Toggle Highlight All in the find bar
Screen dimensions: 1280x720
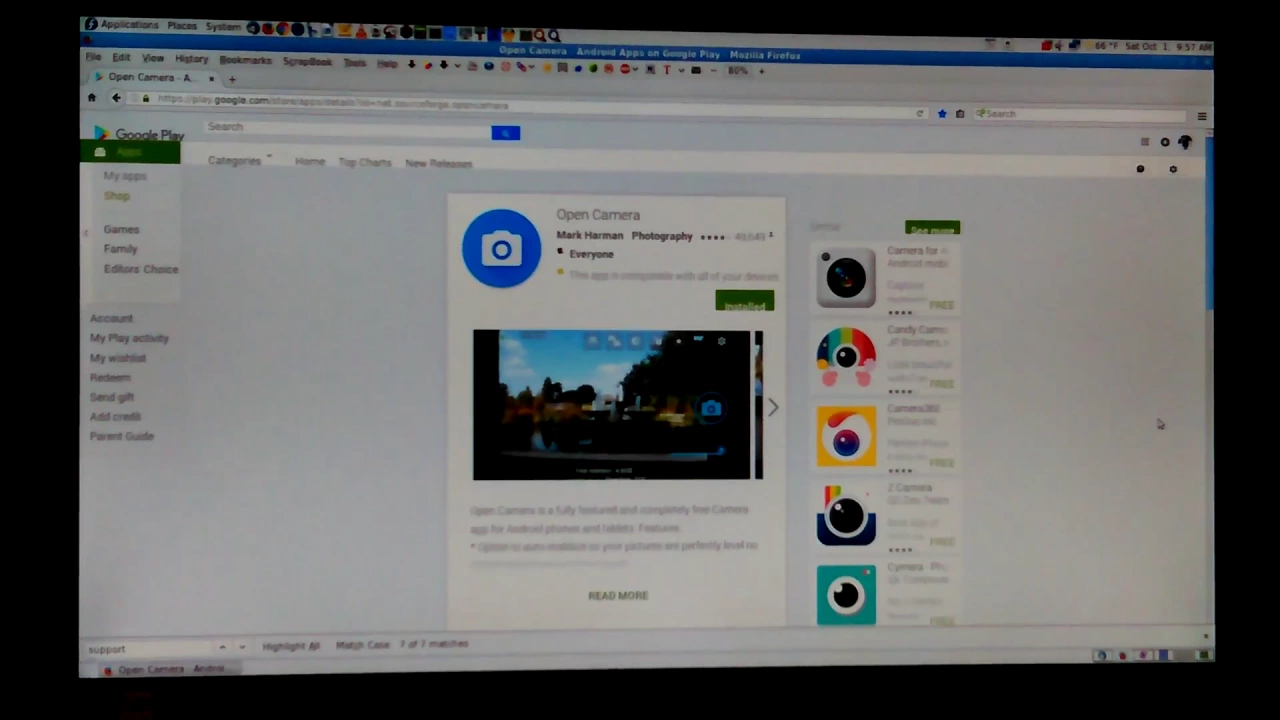coord(291,646)
